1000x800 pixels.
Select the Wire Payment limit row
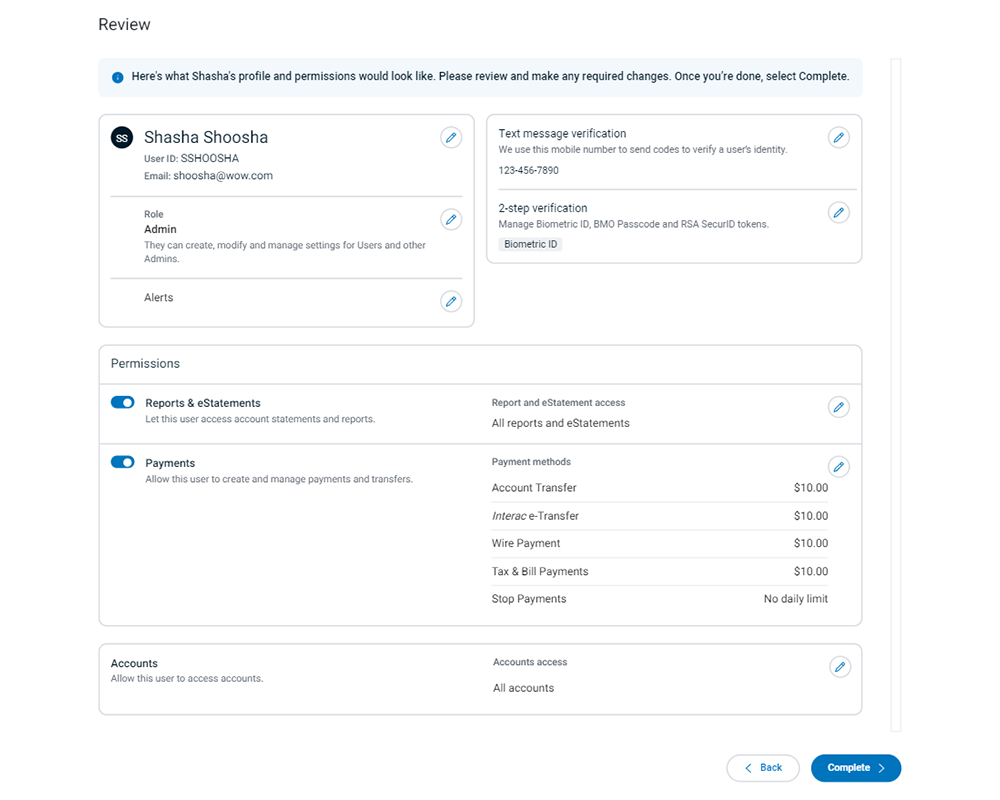point(525,543)
